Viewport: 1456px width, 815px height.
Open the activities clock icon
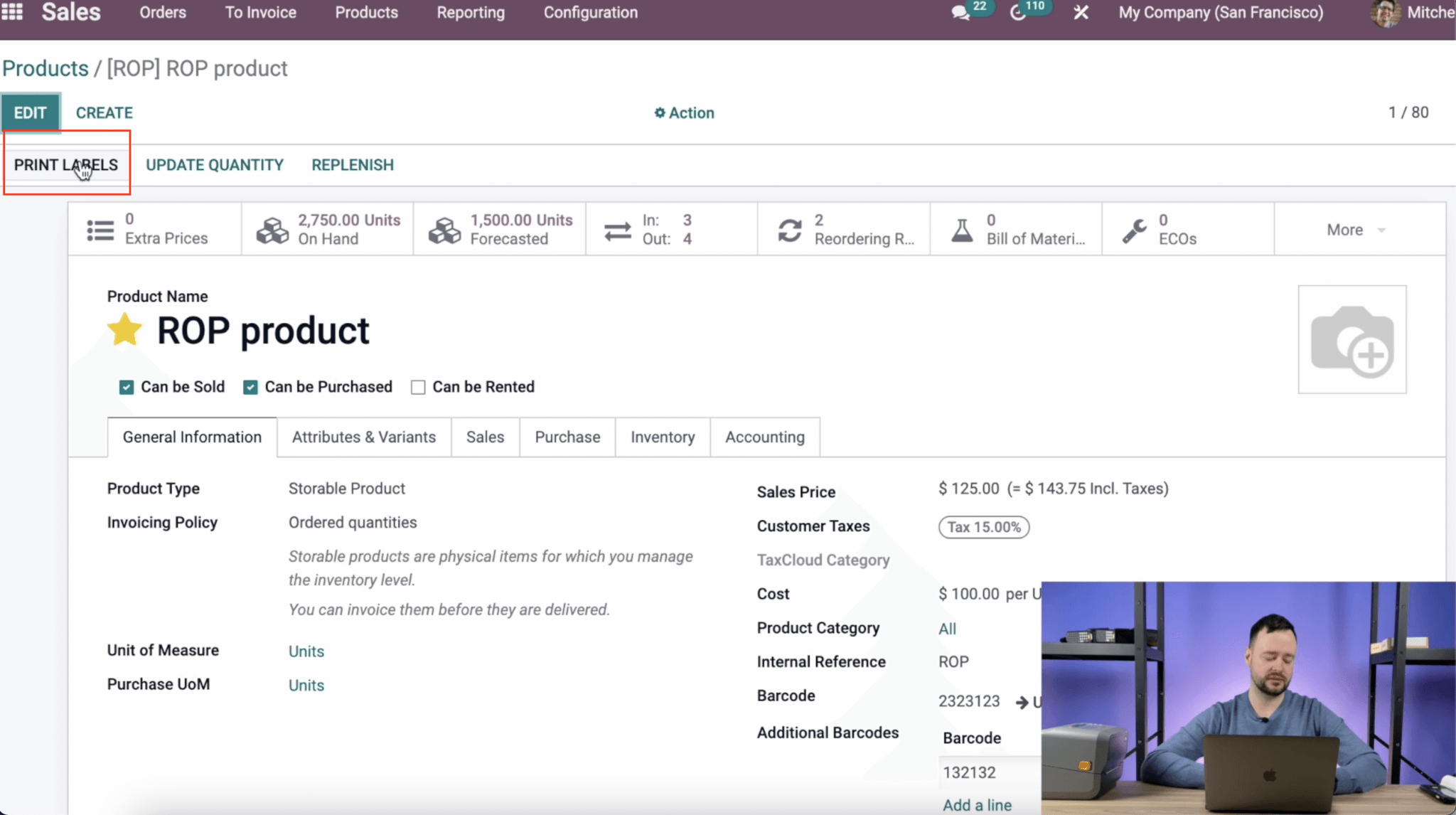coord(1018,12)
